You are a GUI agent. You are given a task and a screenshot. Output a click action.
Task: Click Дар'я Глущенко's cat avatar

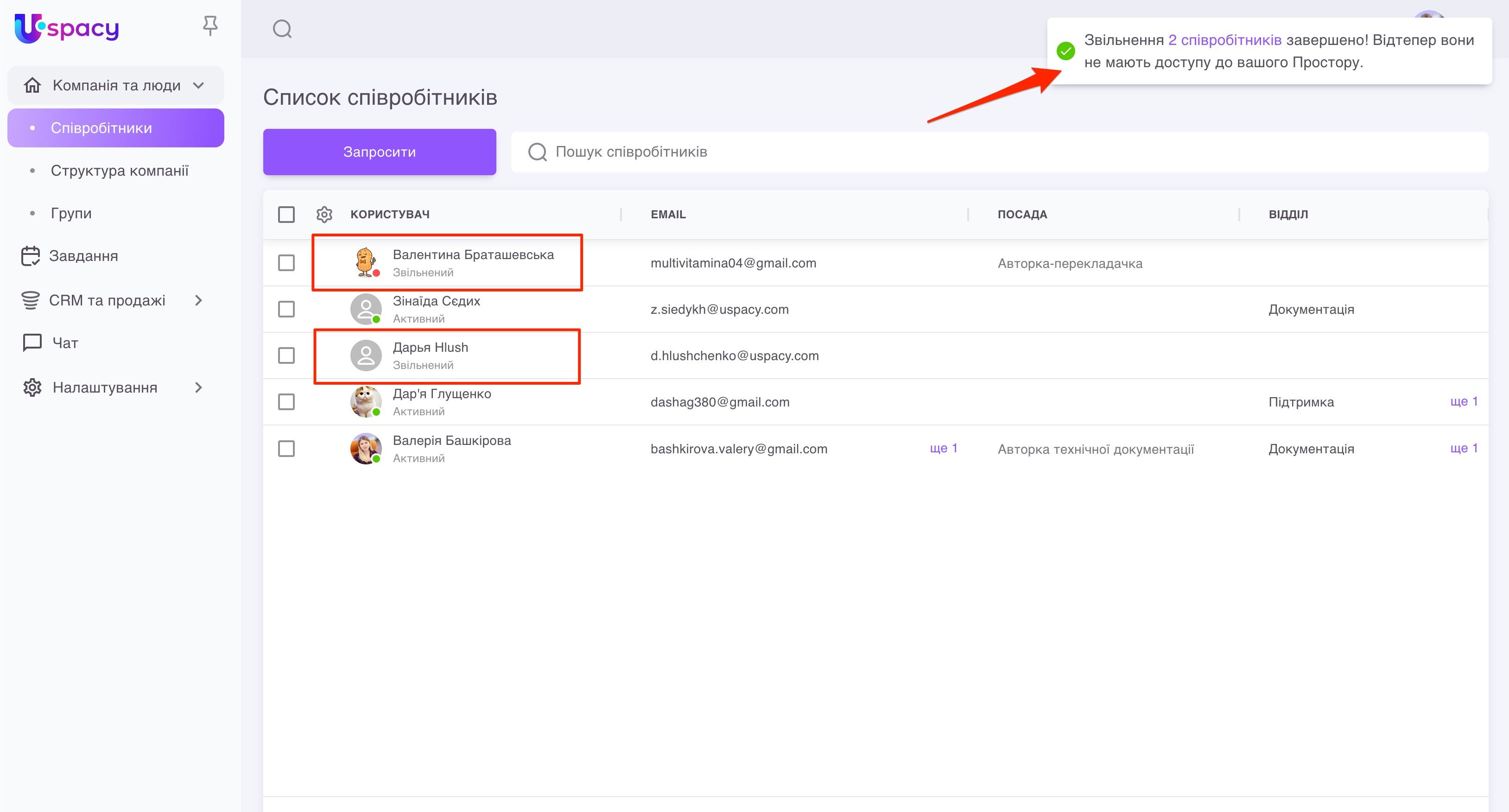366,402
